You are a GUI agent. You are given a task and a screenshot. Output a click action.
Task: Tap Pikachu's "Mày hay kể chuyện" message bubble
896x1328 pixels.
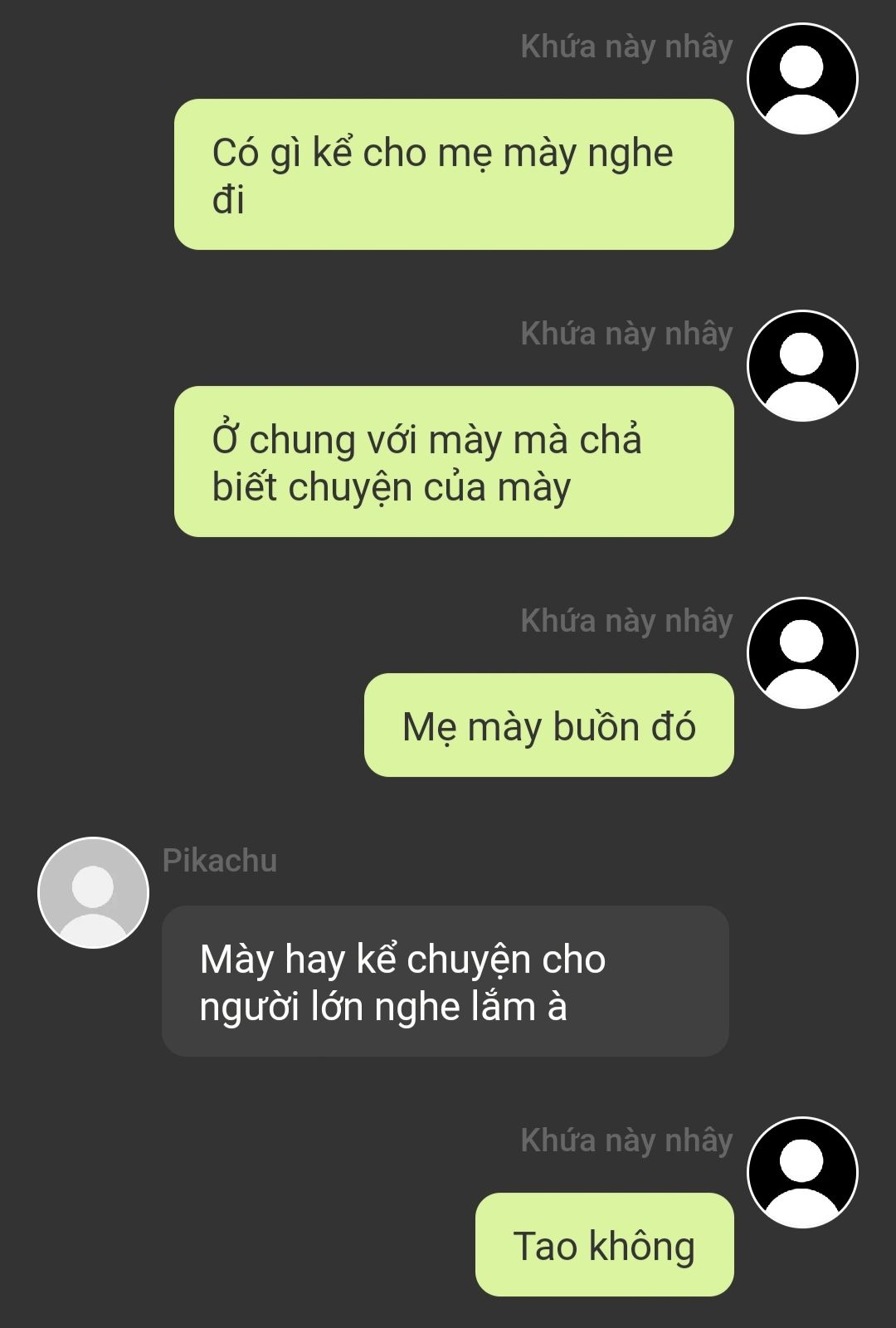pos(446,981)
